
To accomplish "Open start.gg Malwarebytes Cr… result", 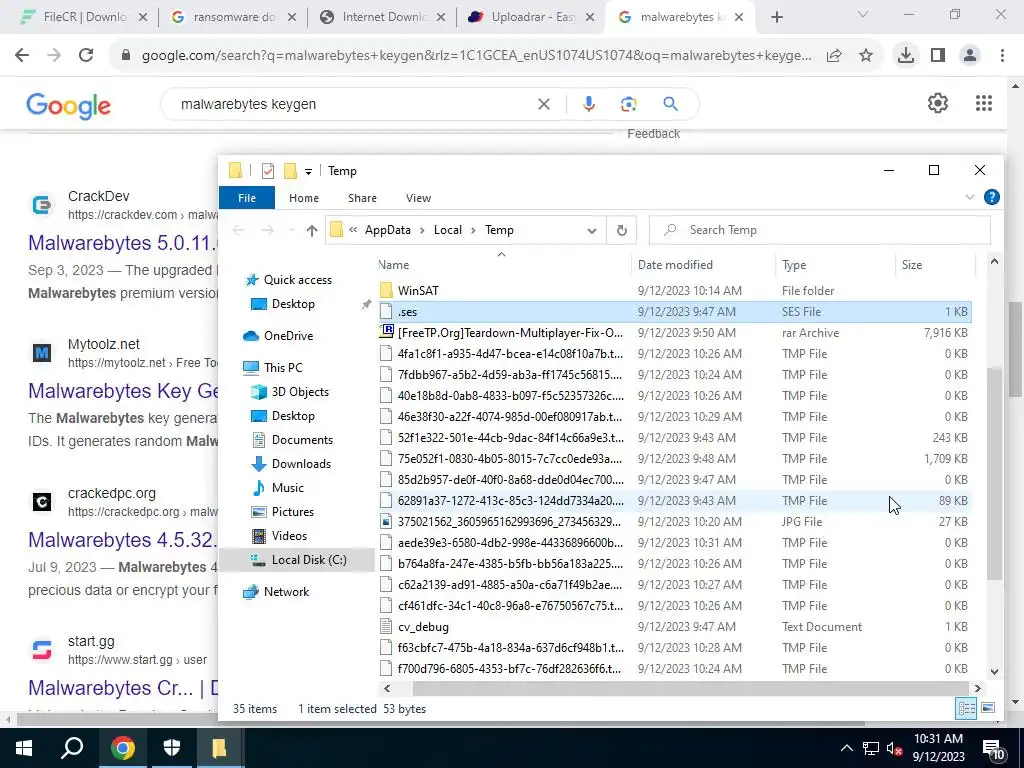I will tap(123, 688).
